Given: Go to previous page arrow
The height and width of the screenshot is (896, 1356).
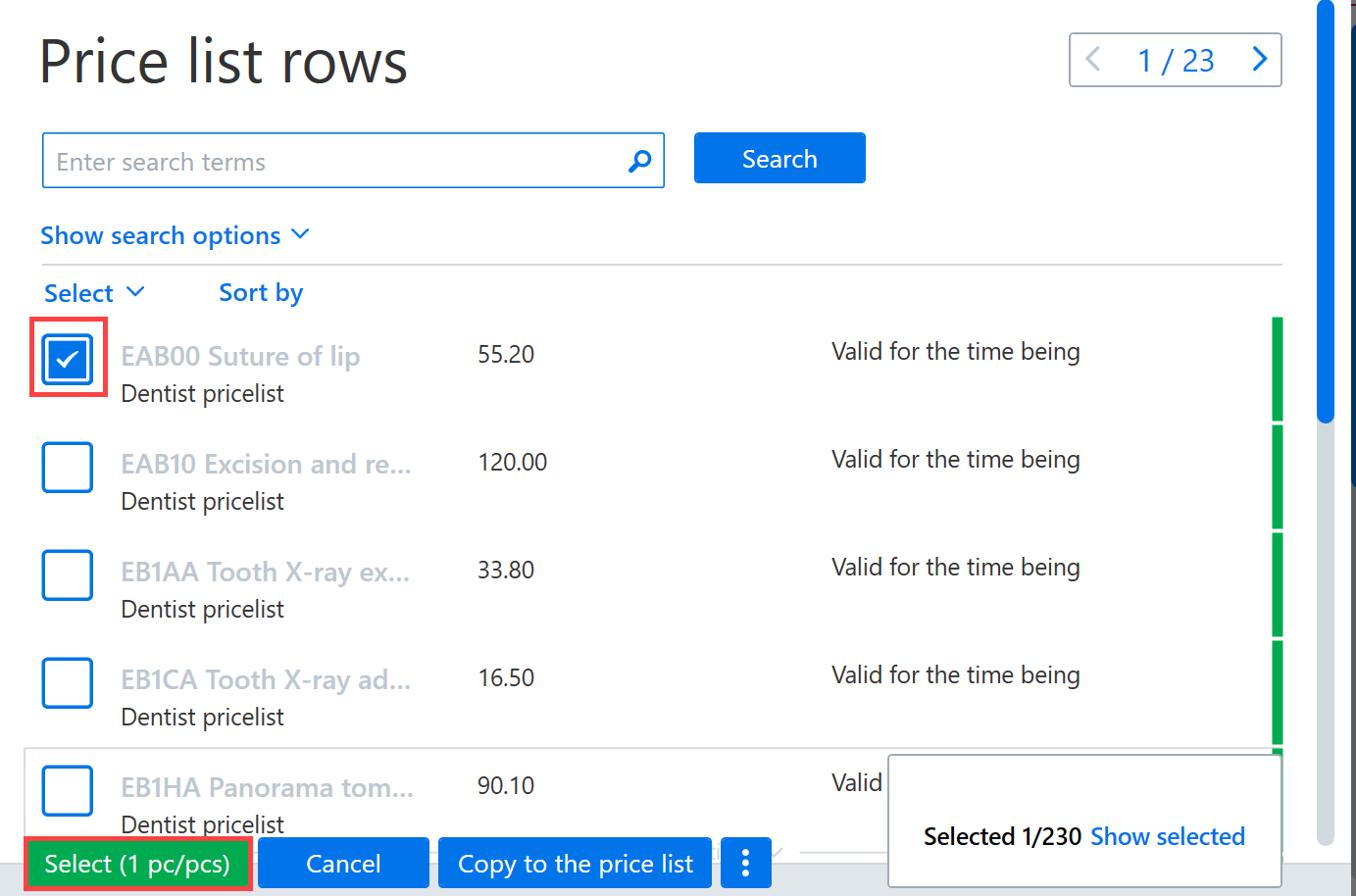Looking at the screenshot, I should coord(1093,59).
